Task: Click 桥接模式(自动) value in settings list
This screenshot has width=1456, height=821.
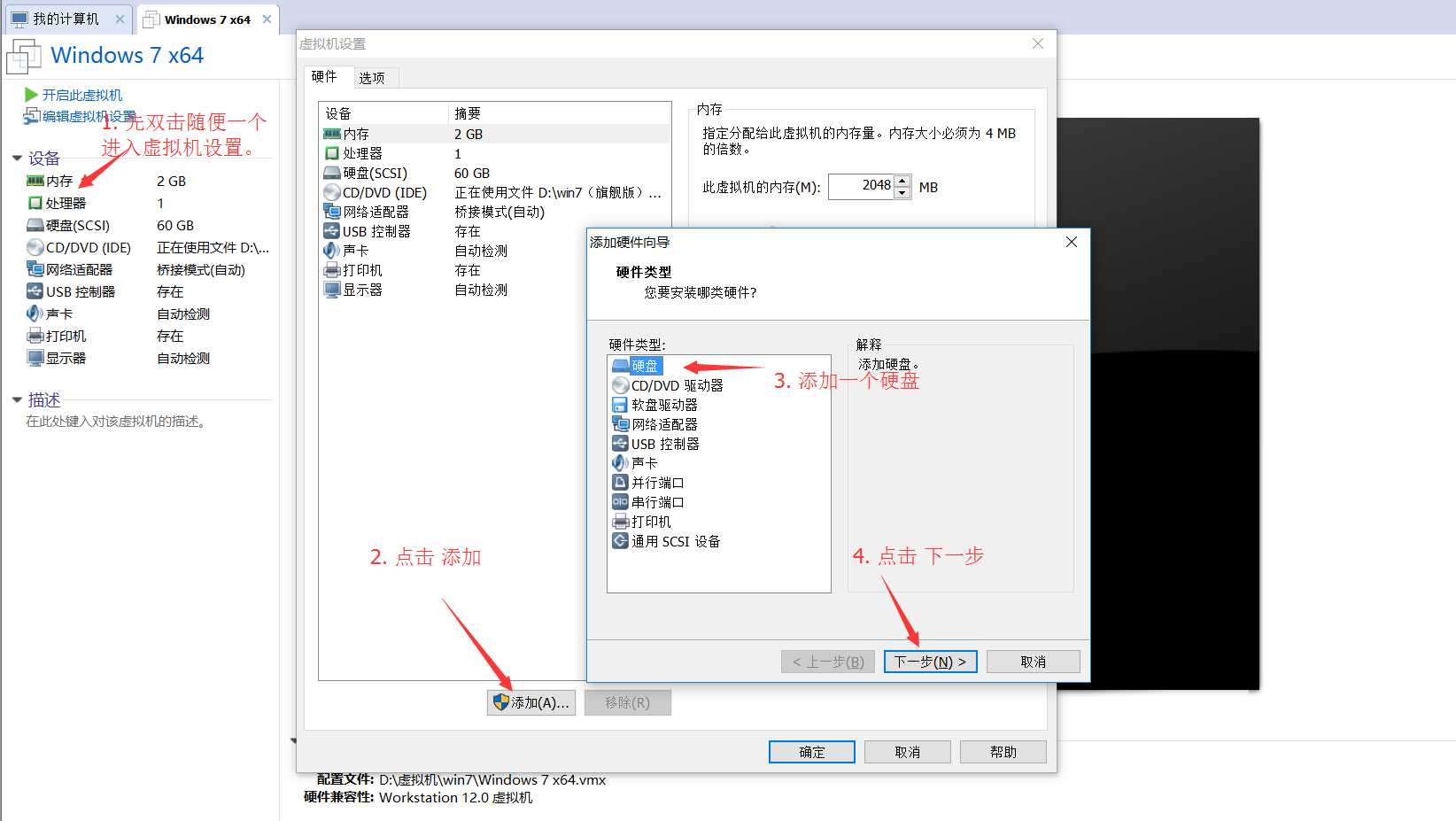Action: click(x=500, y=212)
